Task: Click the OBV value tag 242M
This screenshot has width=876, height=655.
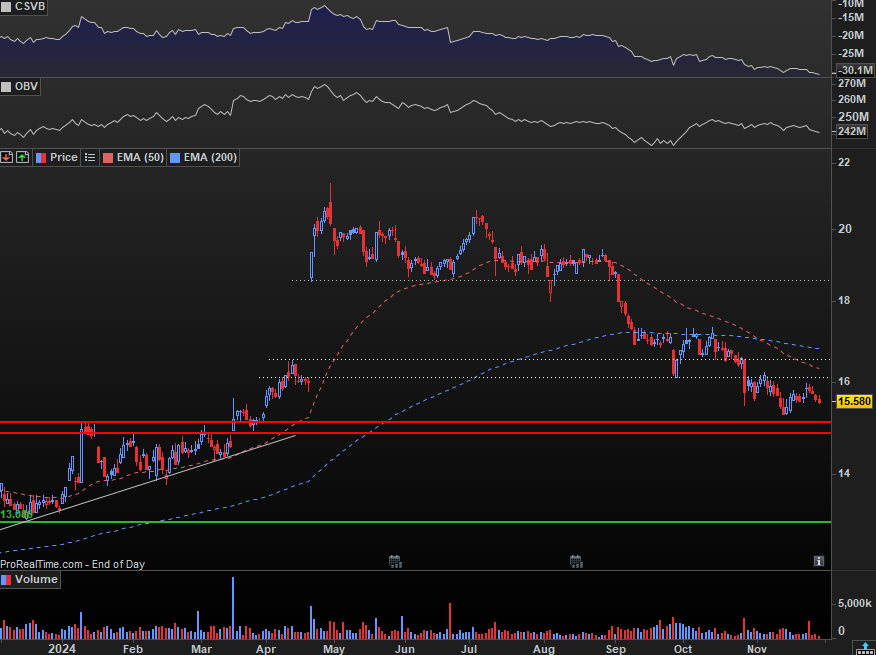Action: (x=853, y=132)
